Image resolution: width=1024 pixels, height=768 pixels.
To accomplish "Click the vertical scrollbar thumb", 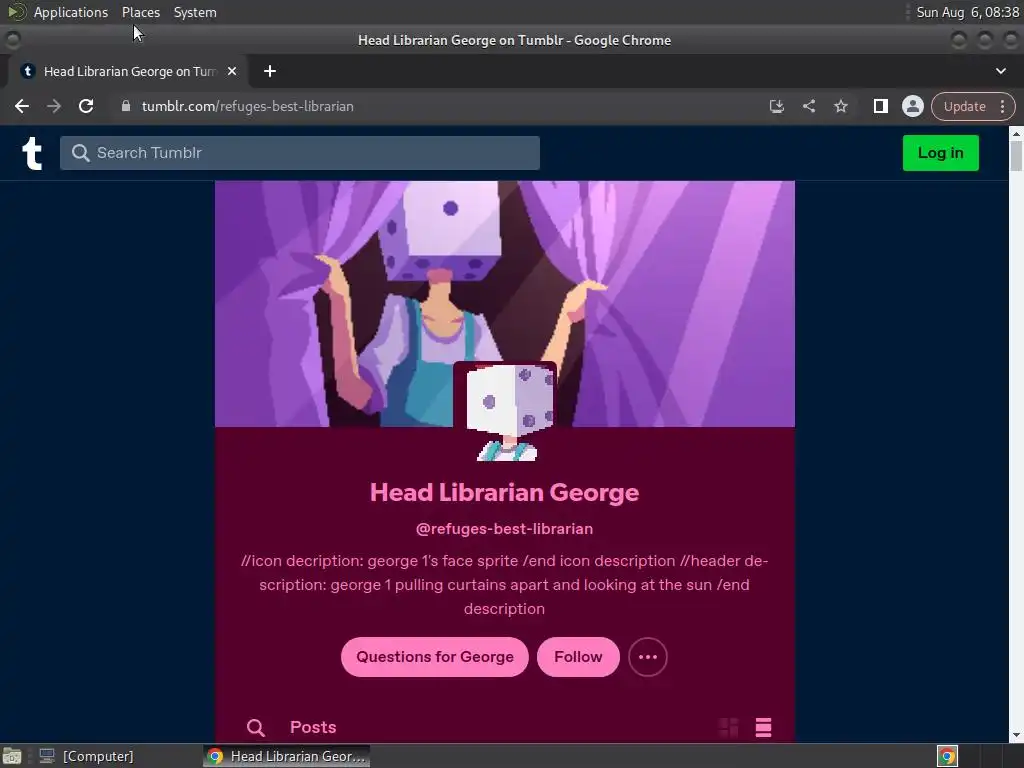I will [1016, 155].
